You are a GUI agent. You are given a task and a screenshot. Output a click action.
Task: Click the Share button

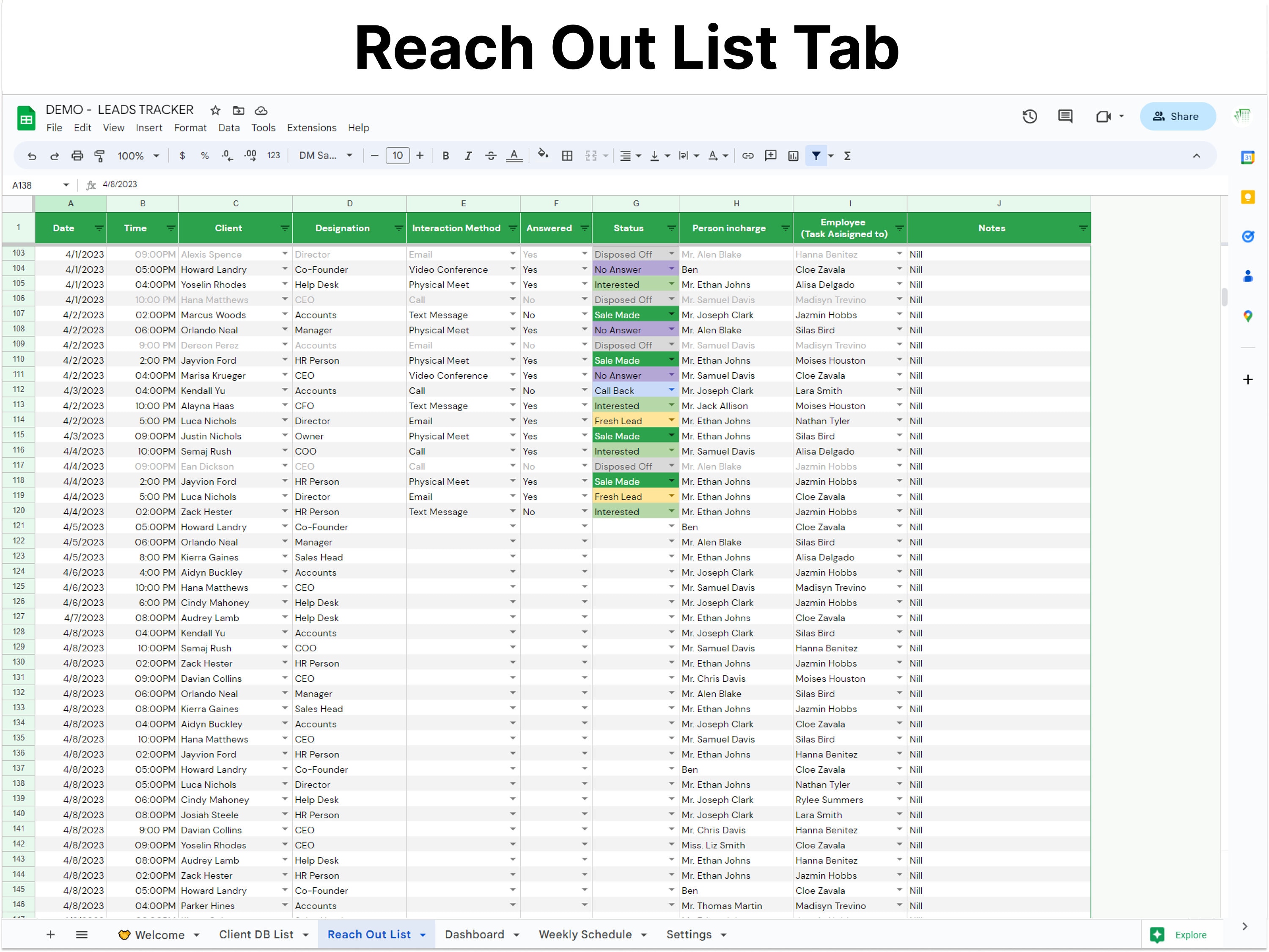(x=1177, y=116)
